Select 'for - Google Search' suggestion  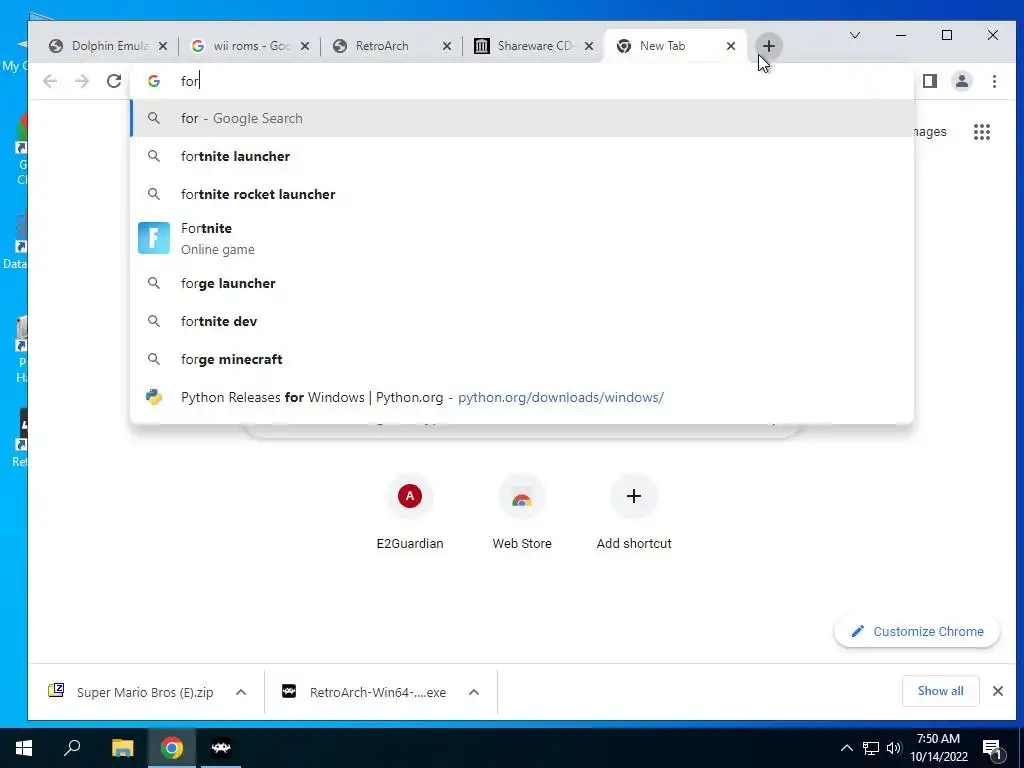(522, 118)
